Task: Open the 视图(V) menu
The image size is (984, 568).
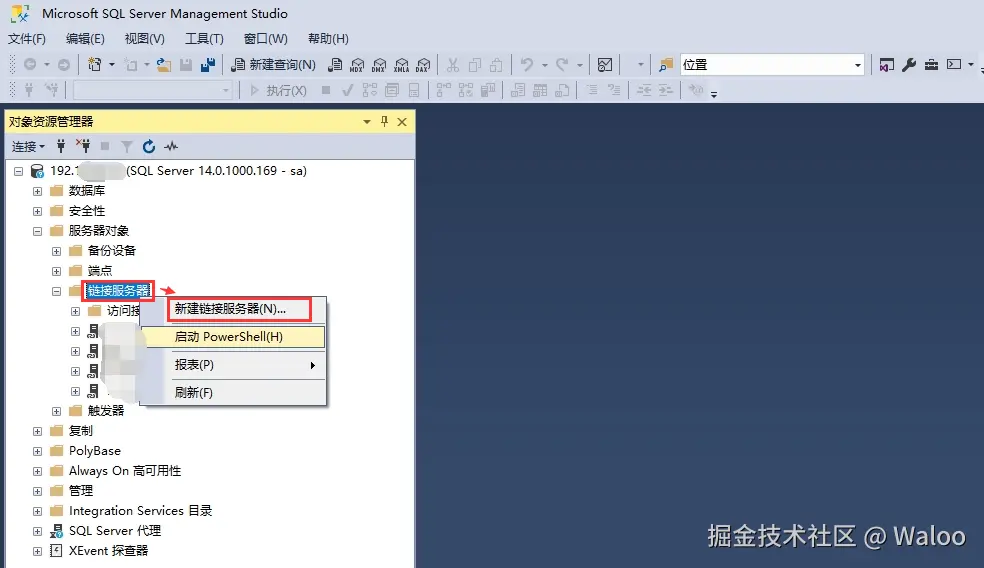Action: point(144,39)
